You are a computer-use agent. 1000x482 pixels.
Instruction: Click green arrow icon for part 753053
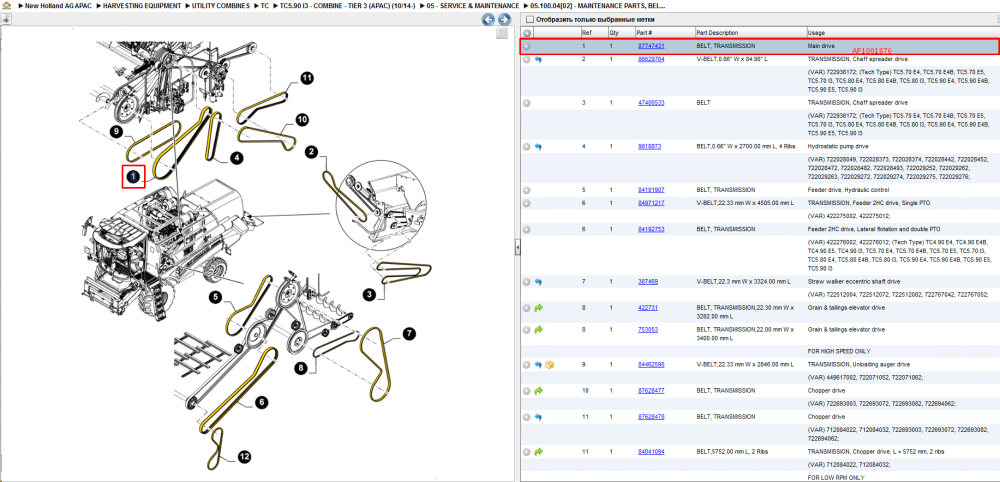point(538,330)
